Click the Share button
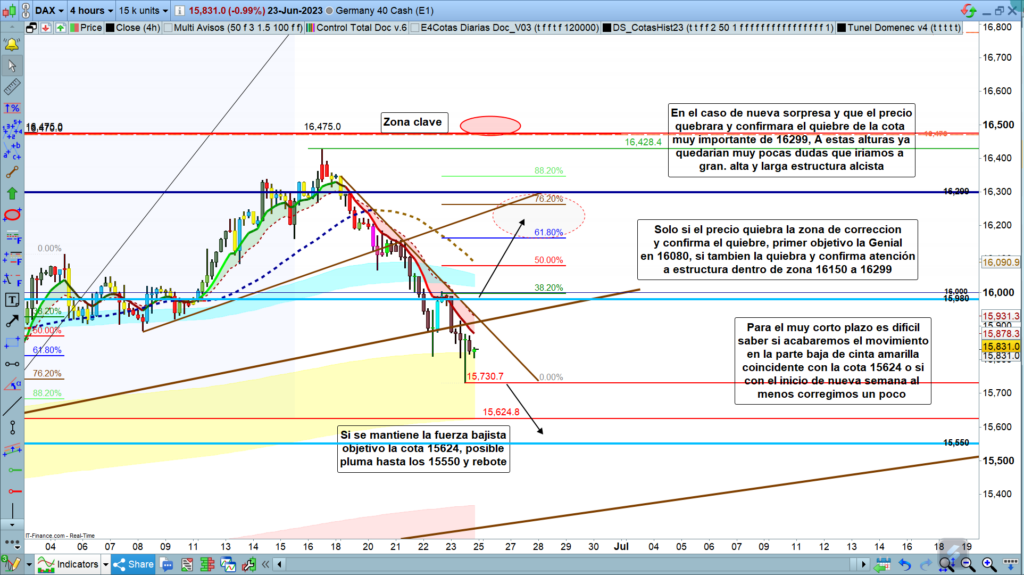The width and height of the screenshot is (1024, 575). (135, 565)
